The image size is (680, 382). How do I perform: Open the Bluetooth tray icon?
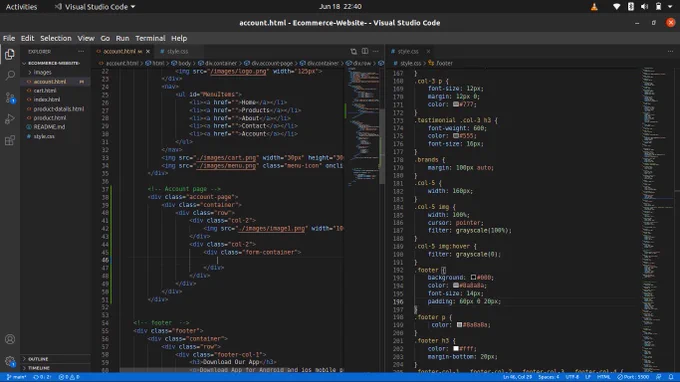(631, 7)
